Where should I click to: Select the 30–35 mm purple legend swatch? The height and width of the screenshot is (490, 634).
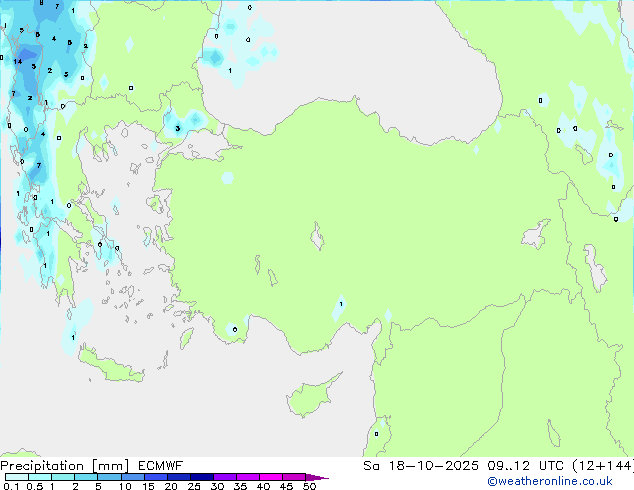click(x=225, y=477)
